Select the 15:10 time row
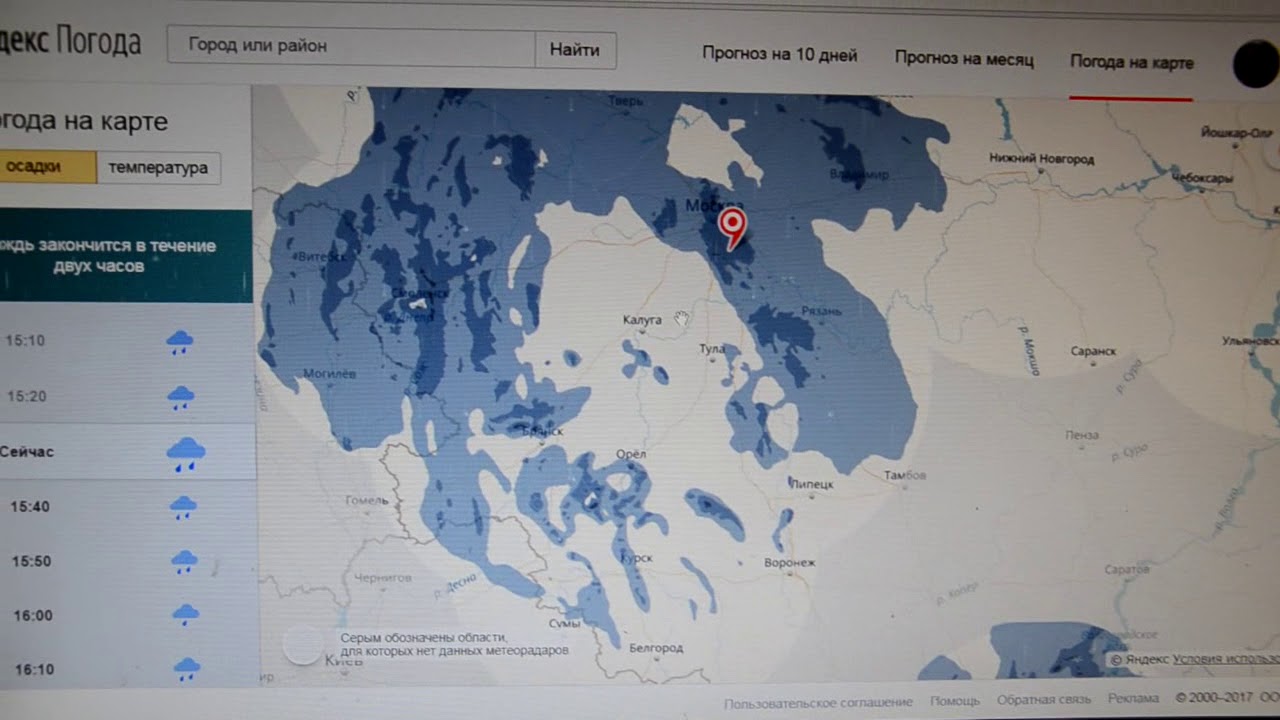This screenshot has width=1280, height=720. [x=126, y=342]
